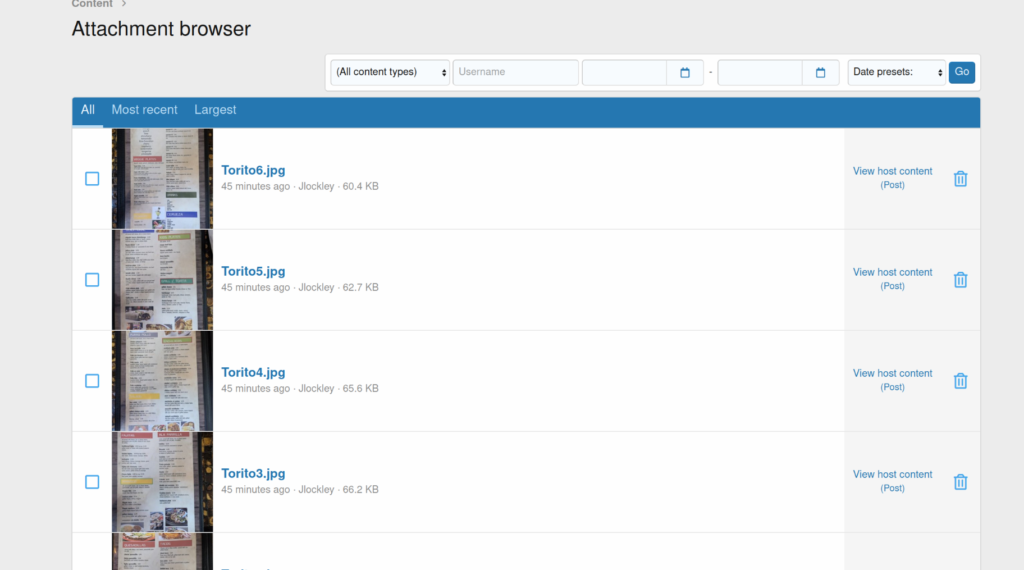Screen dimensions: 1024x570
Task: Open the start date calendar picker icon
Action: click(x=685, y=73)
